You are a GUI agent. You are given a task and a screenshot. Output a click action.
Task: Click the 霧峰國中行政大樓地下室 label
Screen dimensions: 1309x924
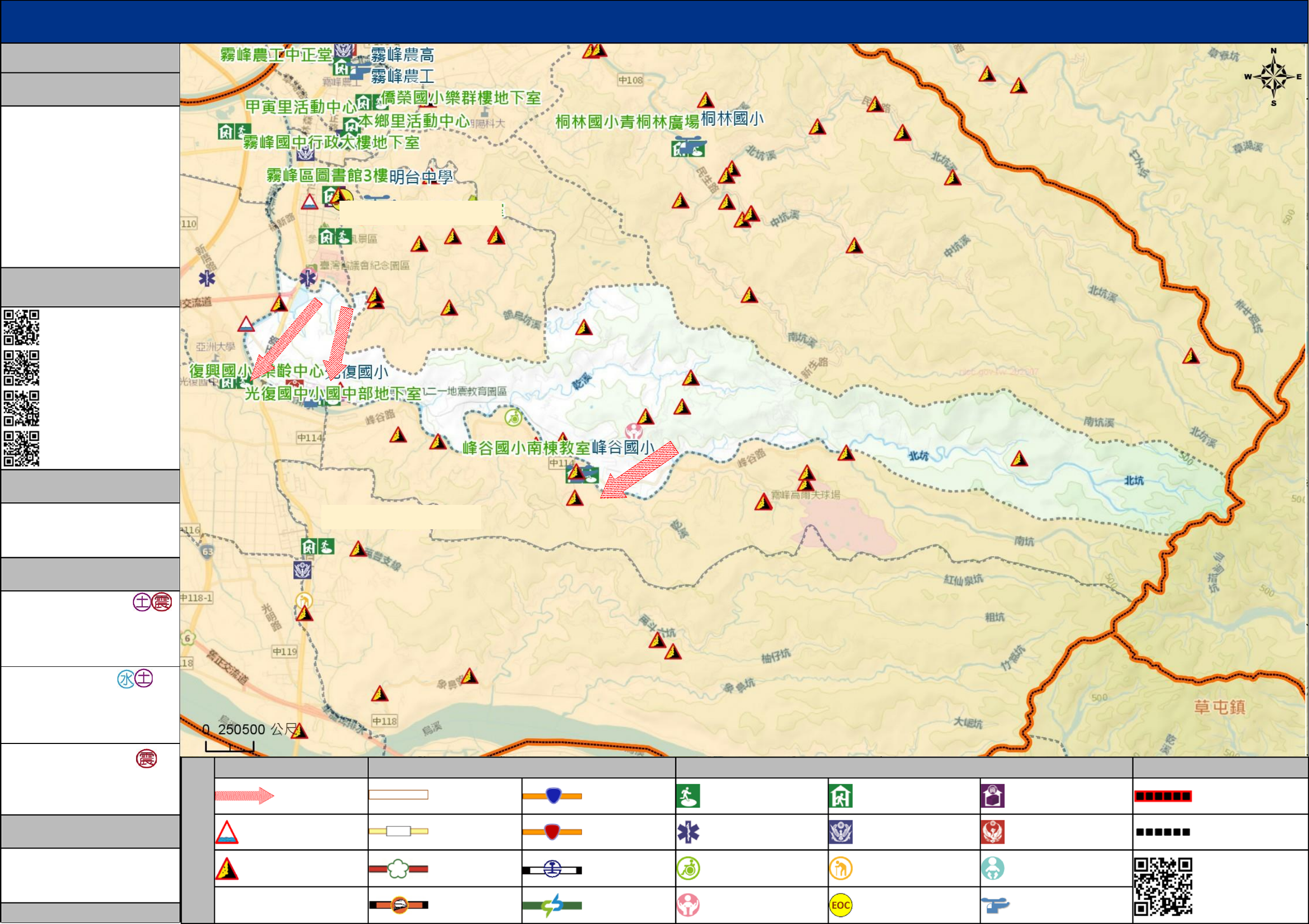click(x=331, y=142)
